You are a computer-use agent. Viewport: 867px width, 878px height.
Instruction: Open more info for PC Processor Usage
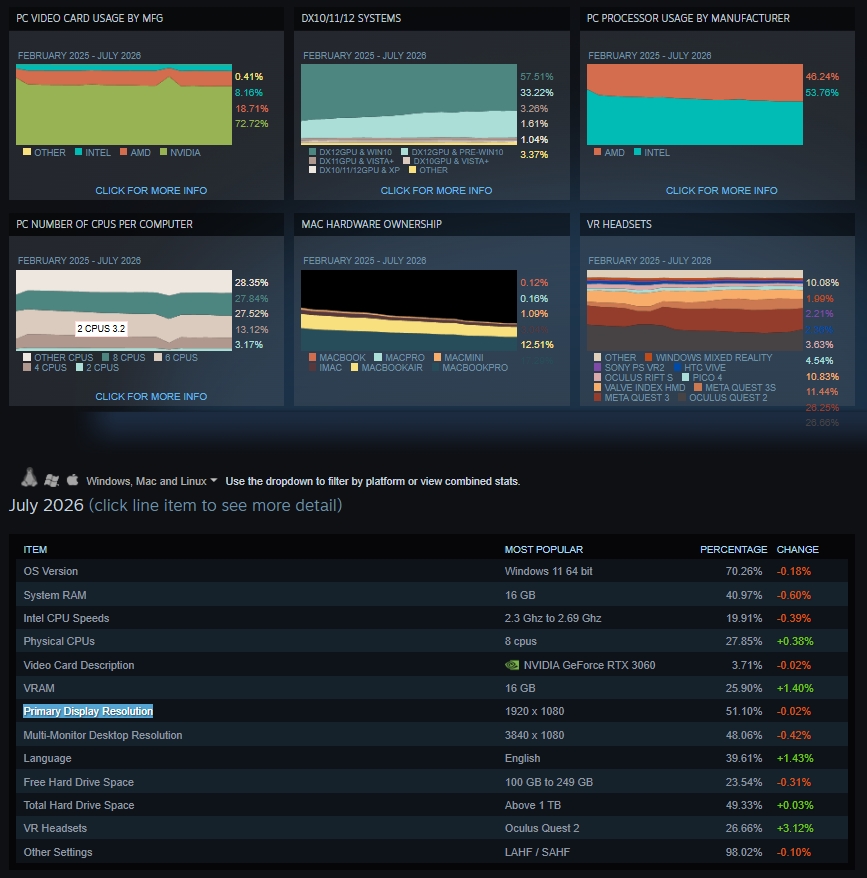[x=721, y=190]
